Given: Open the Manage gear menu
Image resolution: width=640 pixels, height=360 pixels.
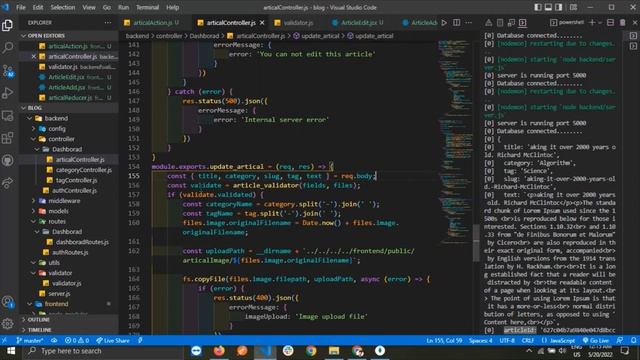Looking at the screenshot, I should (x=7, y=324).
